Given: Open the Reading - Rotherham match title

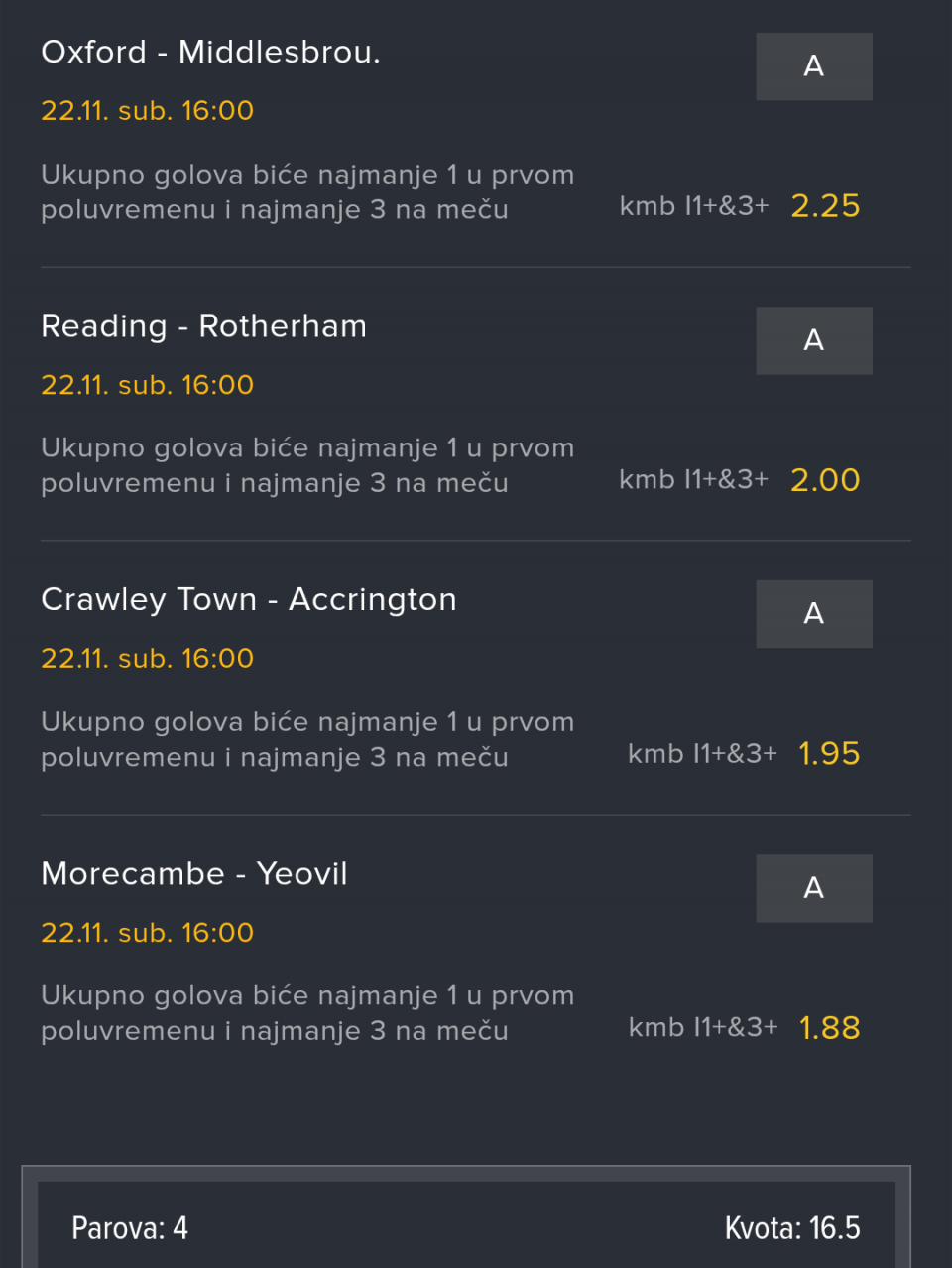Looking at the screenshot, I should click(x=203, y=326).
